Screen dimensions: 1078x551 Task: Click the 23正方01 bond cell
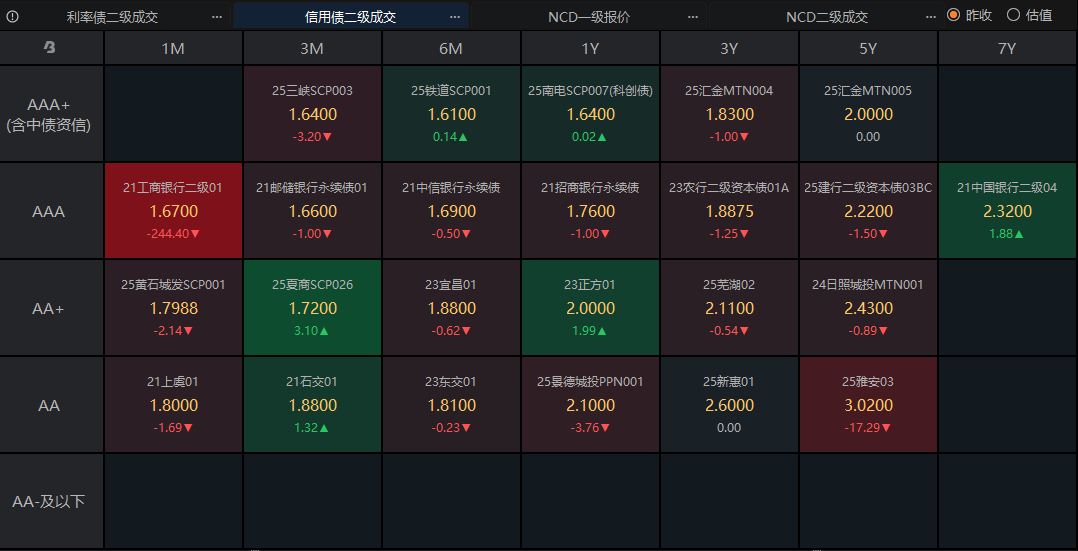click(590, 308)
